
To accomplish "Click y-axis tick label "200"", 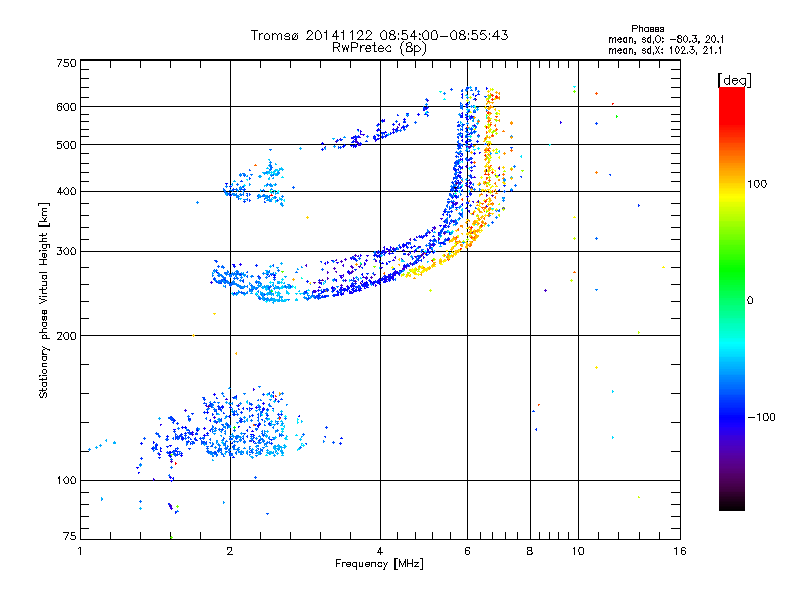I will click(x=66, y=336).
